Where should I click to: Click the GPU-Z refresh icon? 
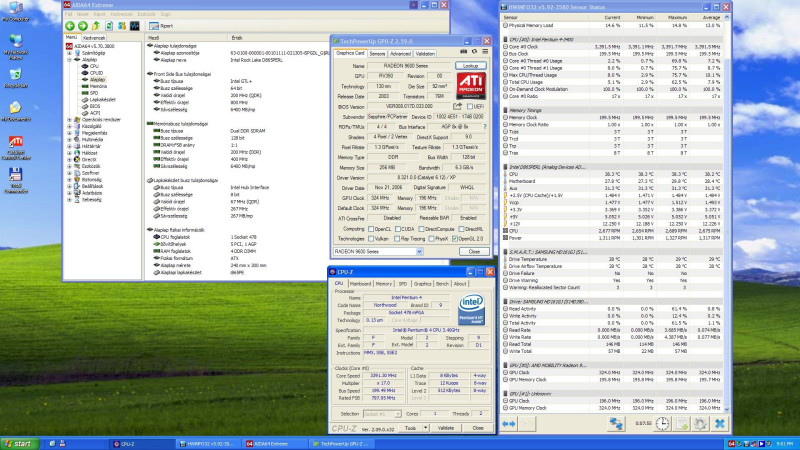(474, 52)
